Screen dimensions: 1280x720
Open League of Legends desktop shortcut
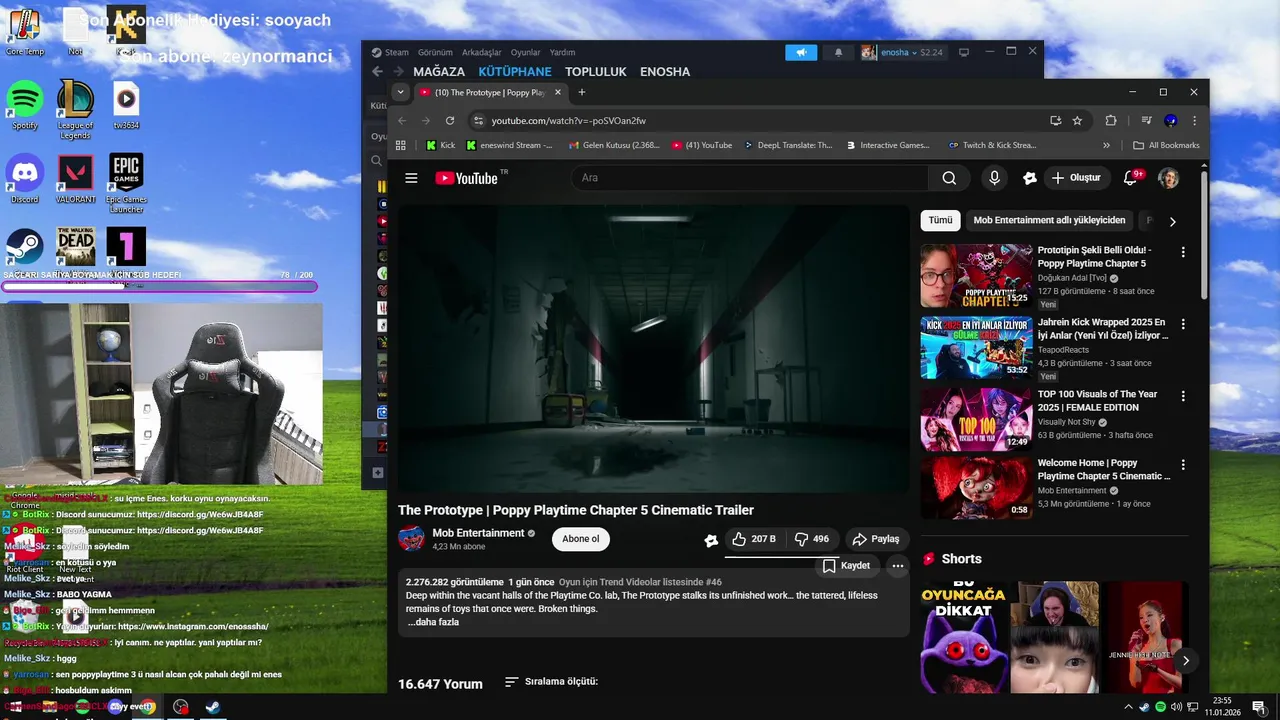[75, 110]
